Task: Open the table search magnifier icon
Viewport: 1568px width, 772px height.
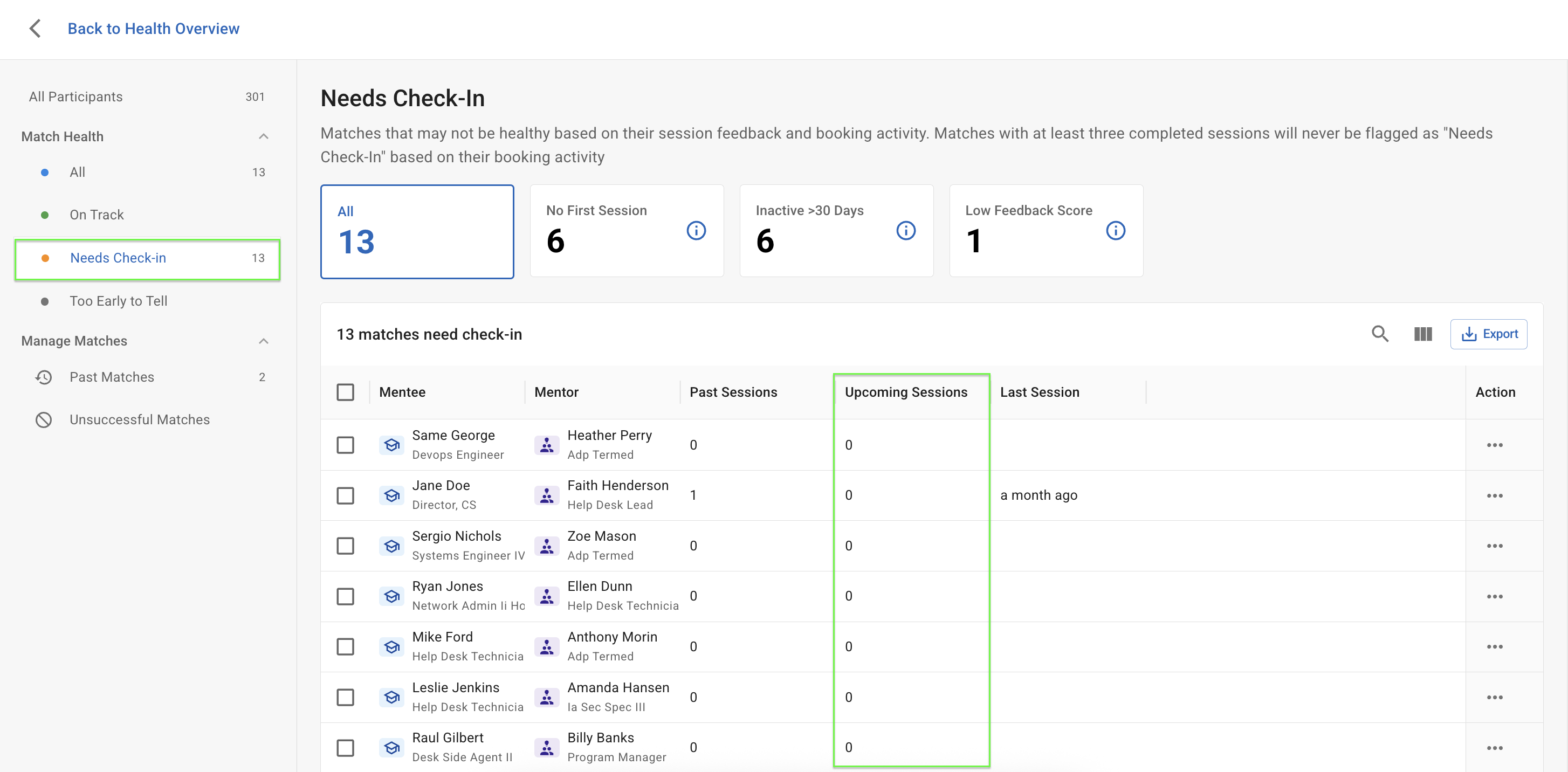Action: 1379,334
